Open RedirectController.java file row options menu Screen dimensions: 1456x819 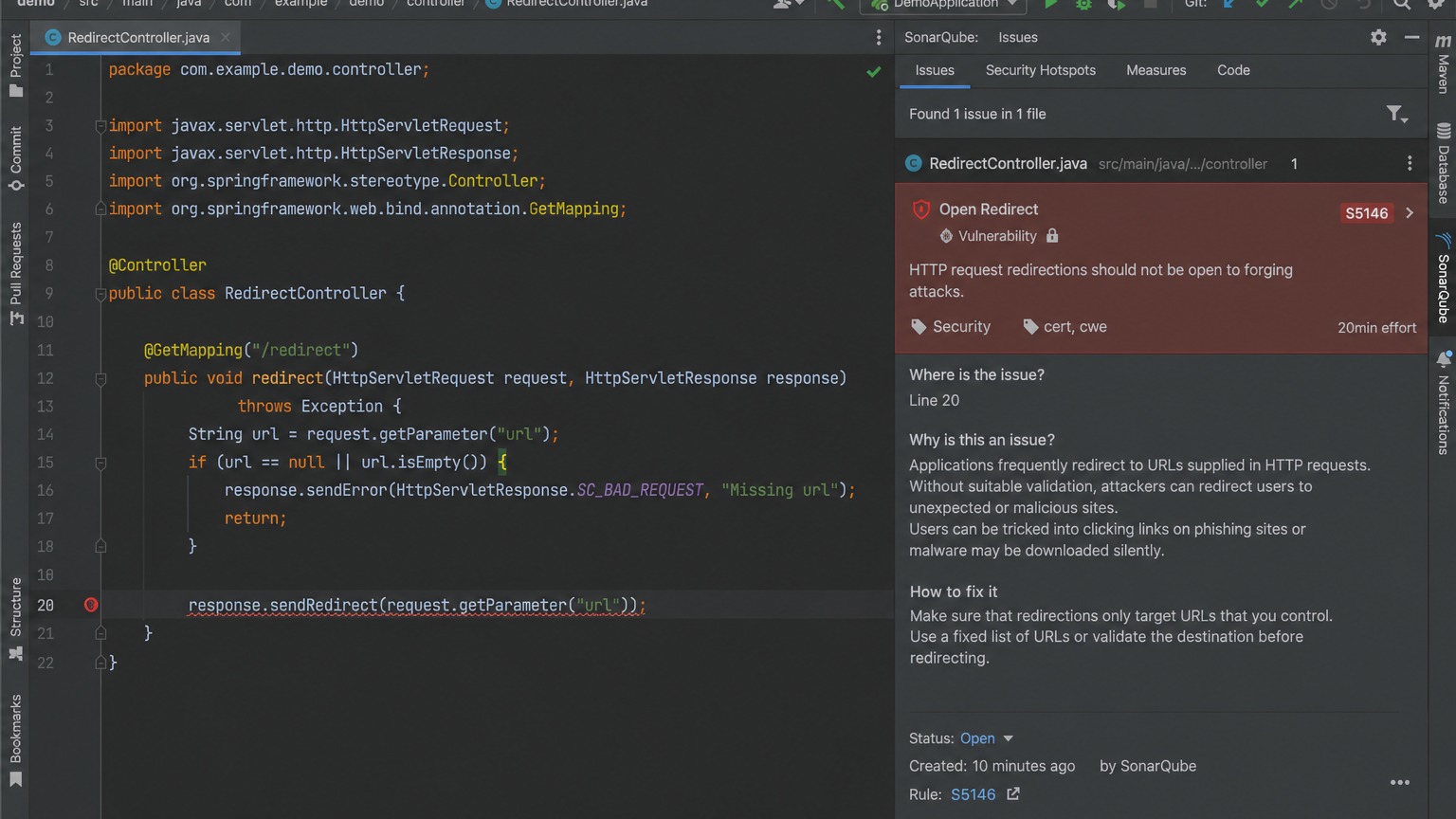point(1410,163)
